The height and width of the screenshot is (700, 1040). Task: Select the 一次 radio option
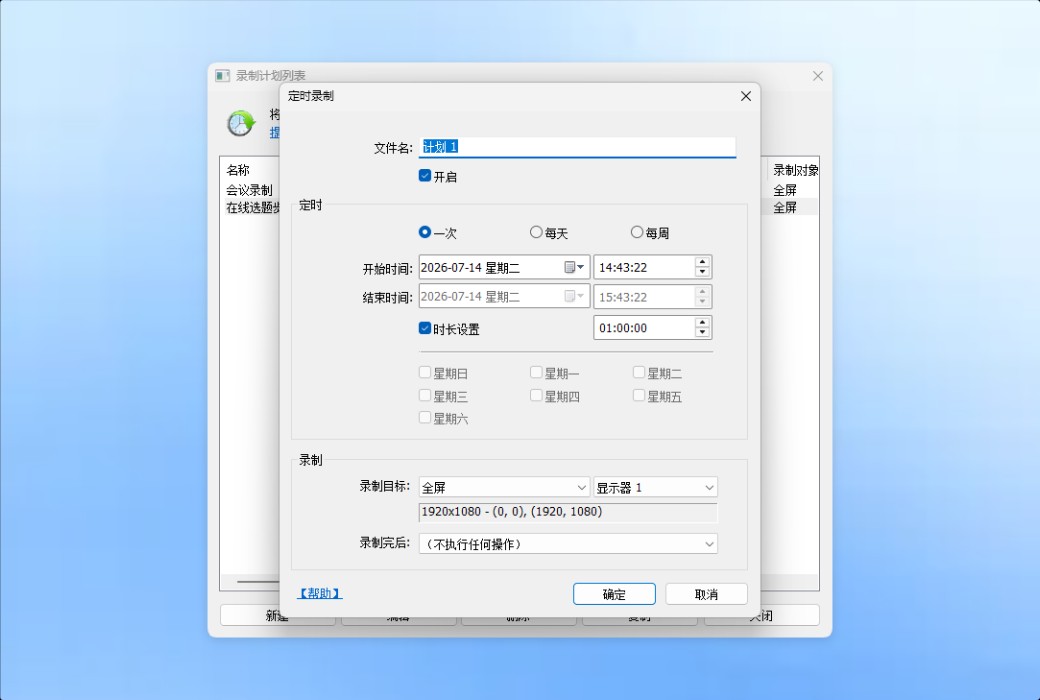(424, 232)
